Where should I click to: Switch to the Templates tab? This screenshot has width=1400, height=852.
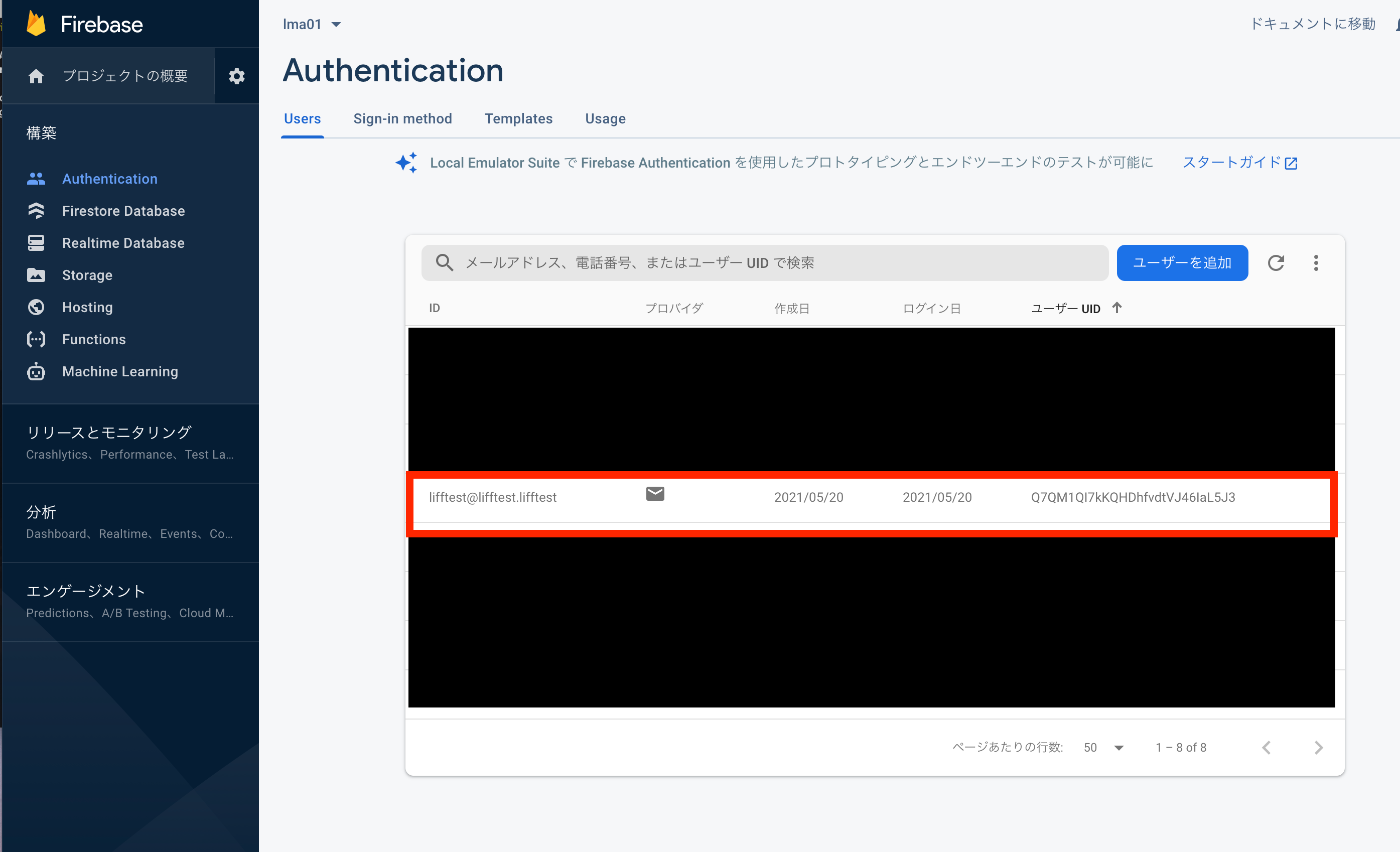(518, 118)
